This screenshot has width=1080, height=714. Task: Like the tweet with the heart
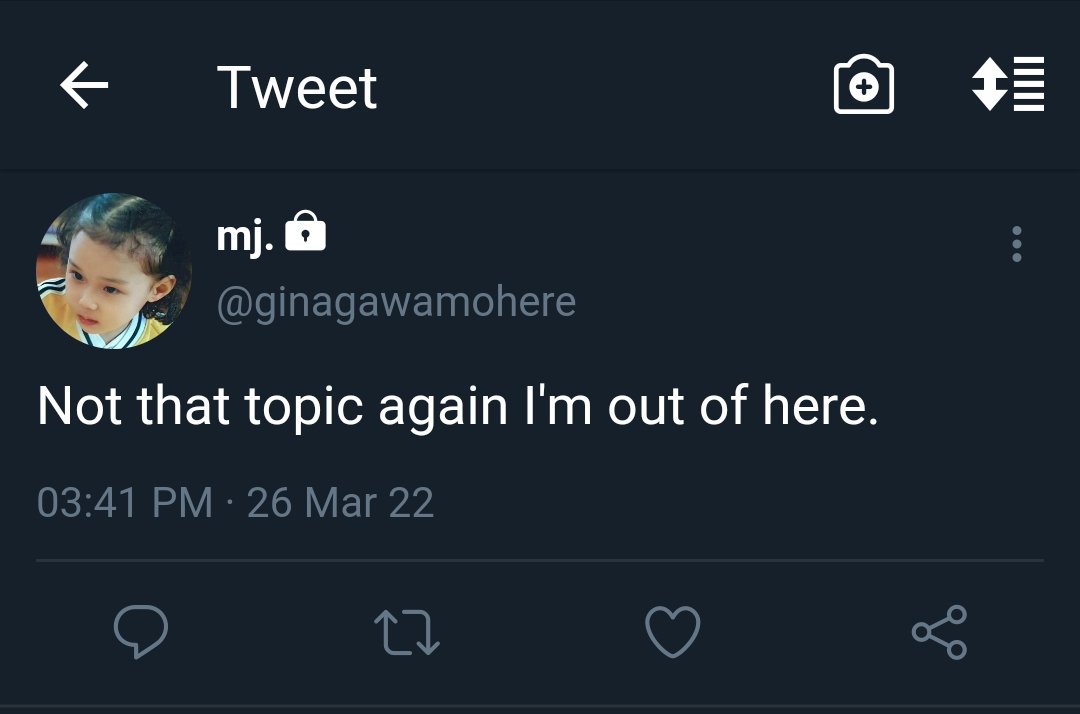[672, 631]
